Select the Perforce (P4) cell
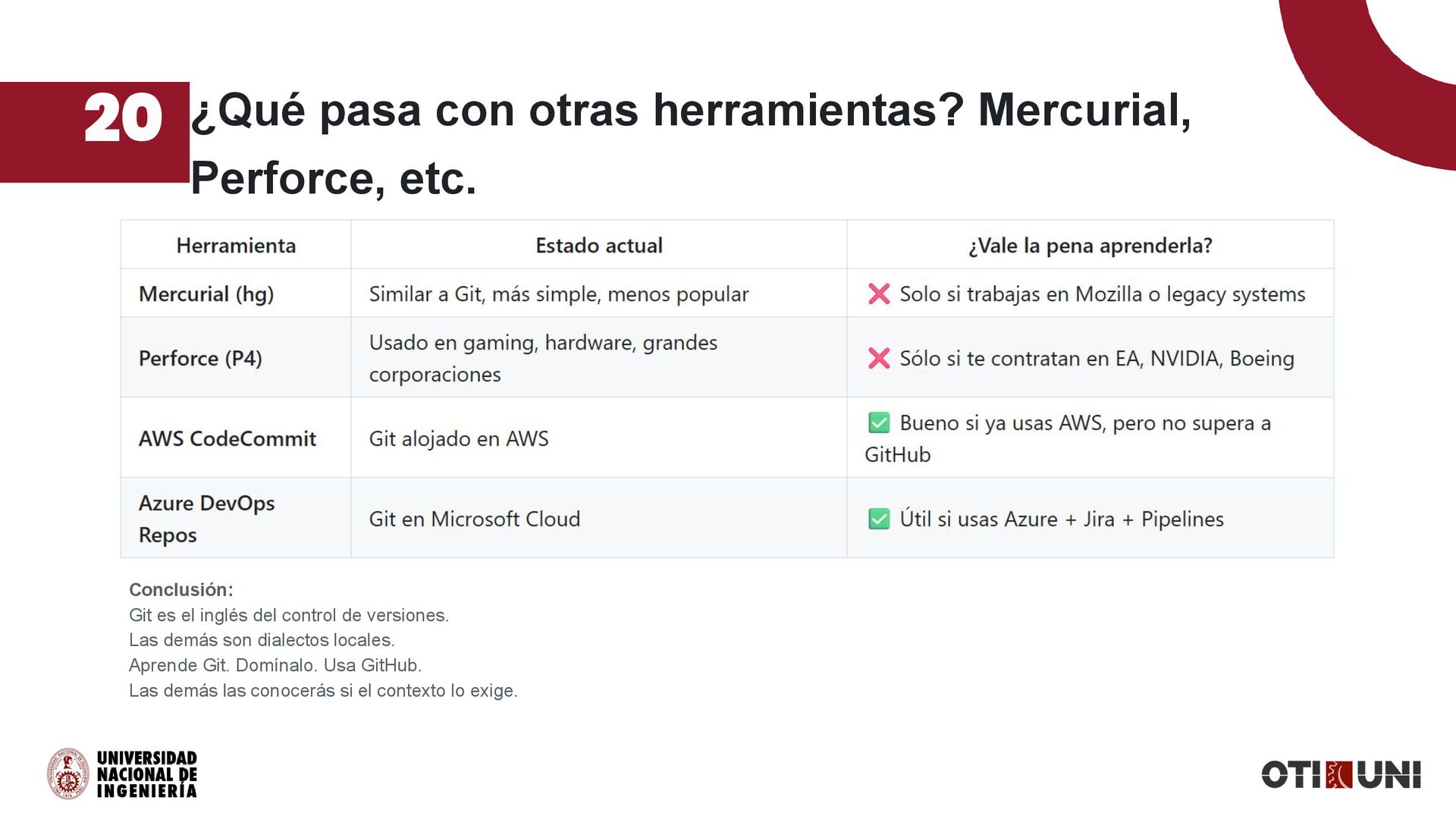The height and width of the screenshot is (819, 1456). [200, 359]
